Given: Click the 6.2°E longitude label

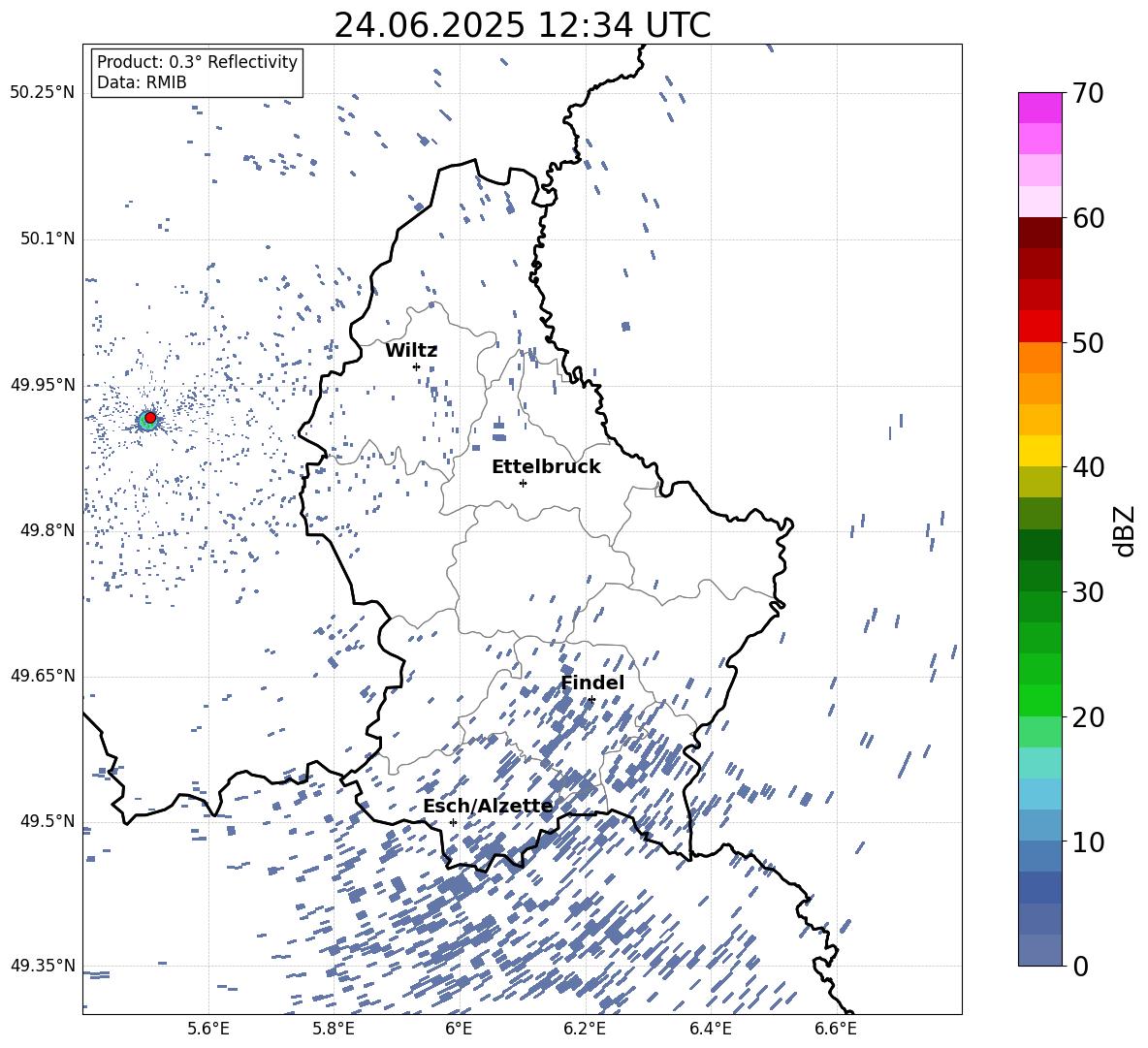Looking at the screenshot, I should click(x=585, y=1029).
